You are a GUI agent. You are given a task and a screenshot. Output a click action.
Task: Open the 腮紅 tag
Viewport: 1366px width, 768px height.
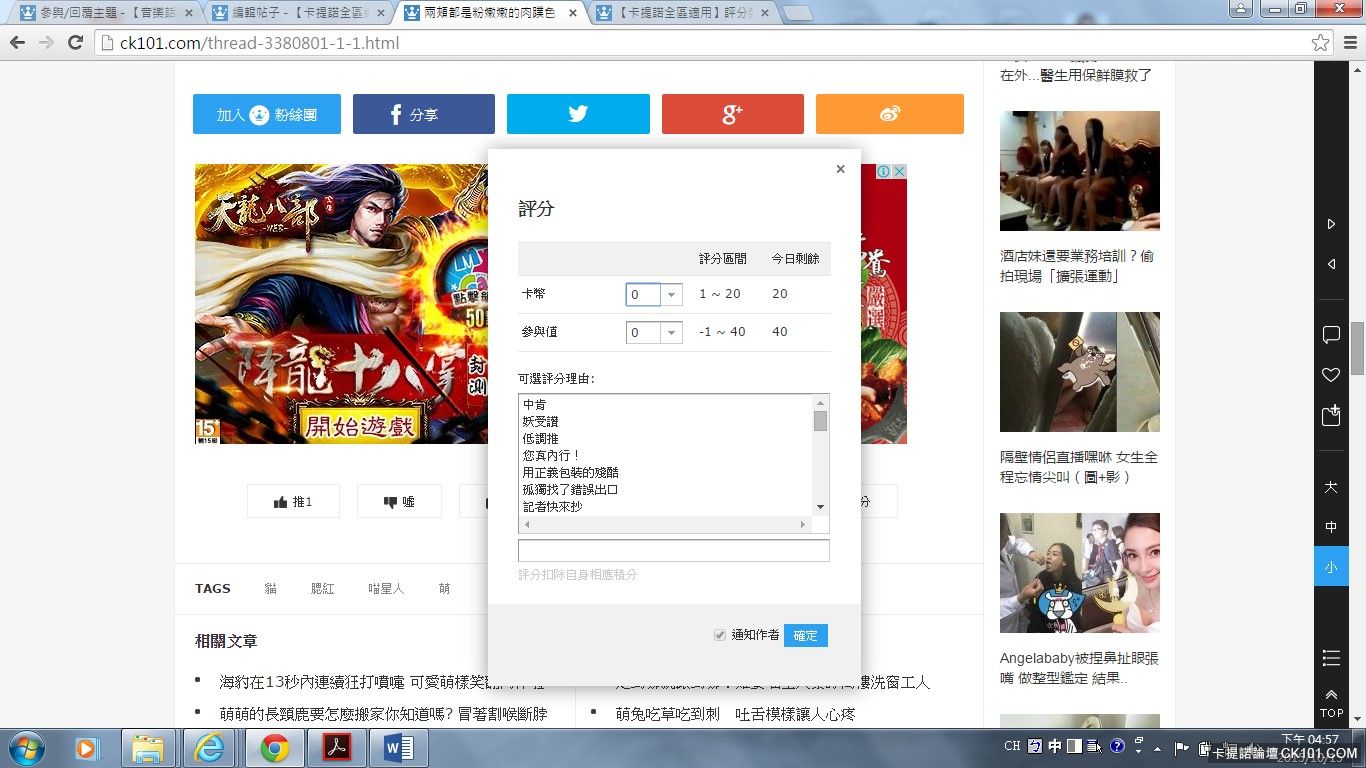(323, 589)
